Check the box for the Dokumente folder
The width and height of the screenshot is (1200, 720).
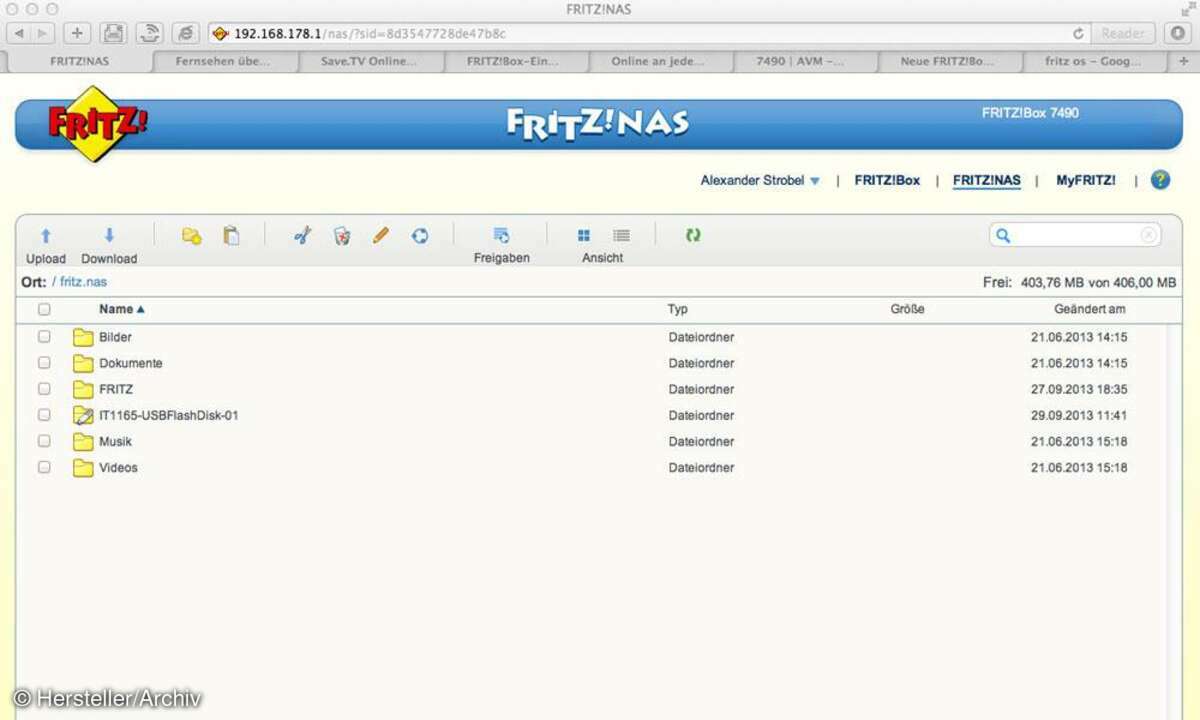pyautogui.click(x=44, y=363)
